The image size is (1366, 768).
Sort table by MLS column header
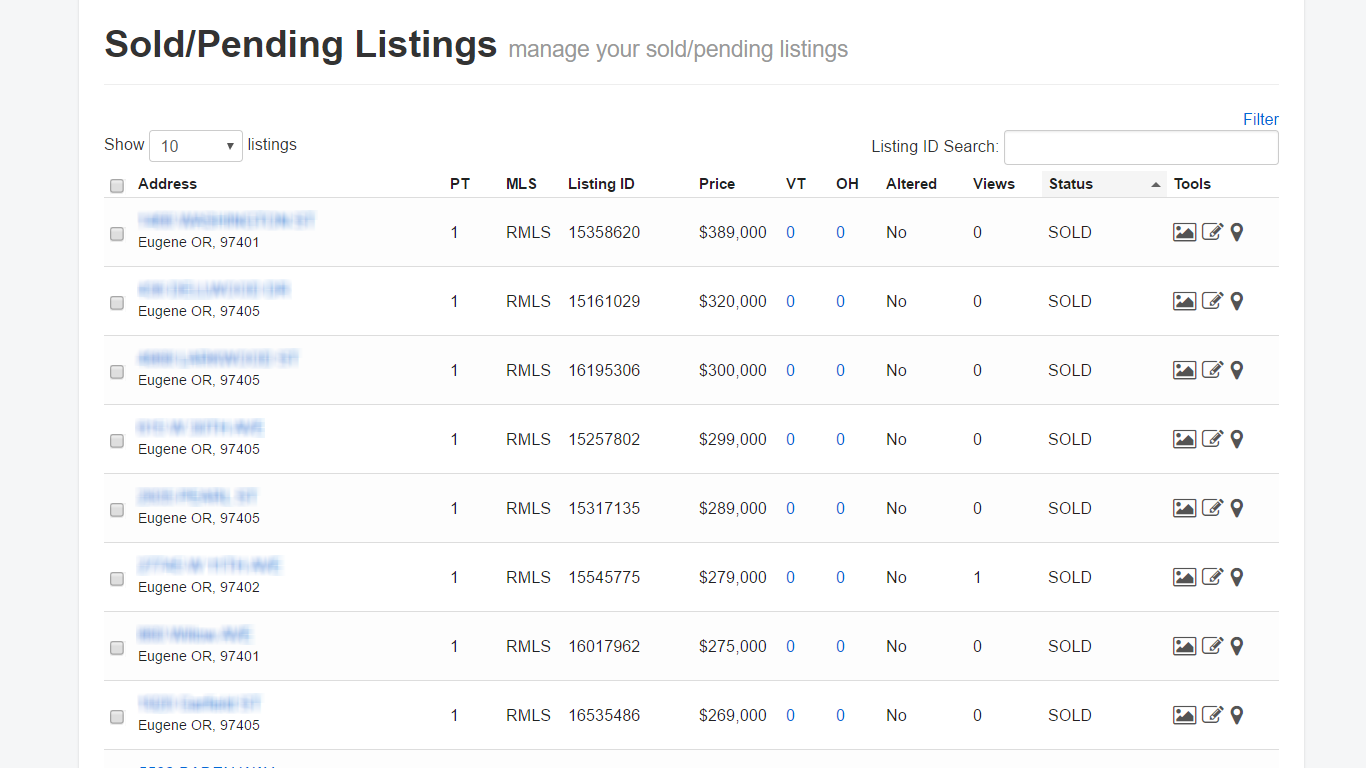pyautogui.click(x=521, y=184)
